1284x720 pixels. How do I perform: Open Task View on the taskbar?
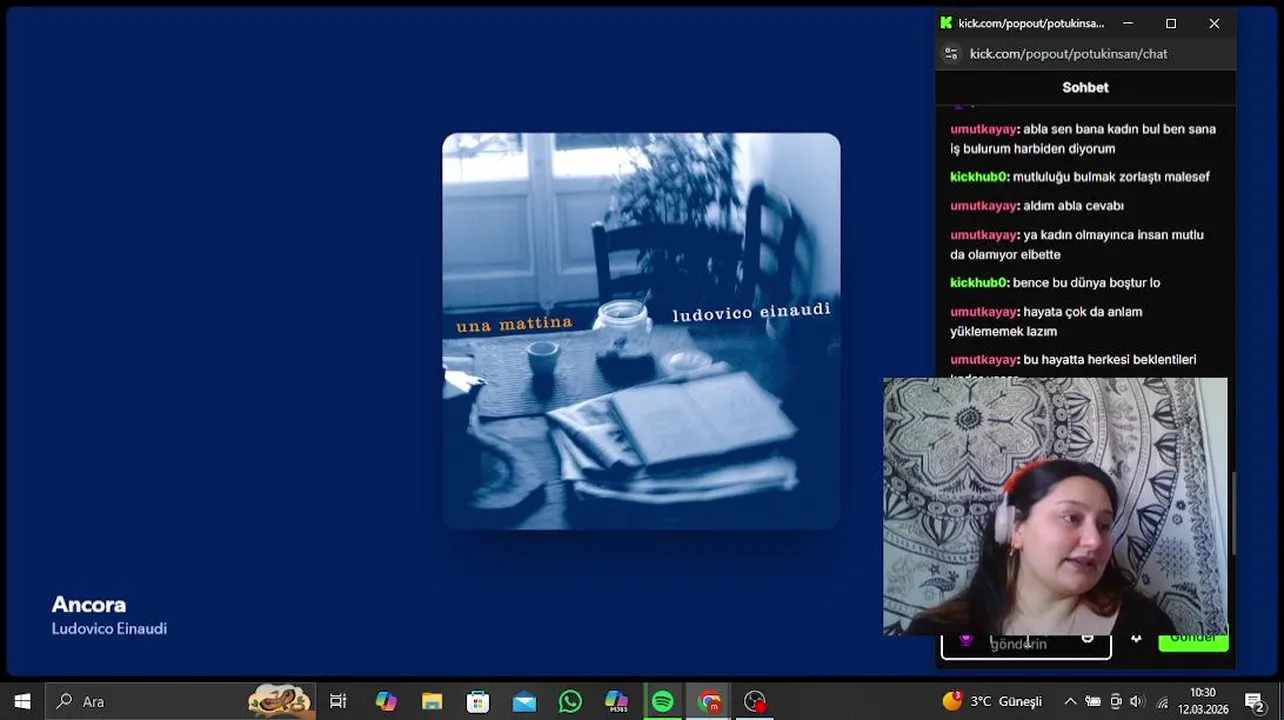point(338,701)
